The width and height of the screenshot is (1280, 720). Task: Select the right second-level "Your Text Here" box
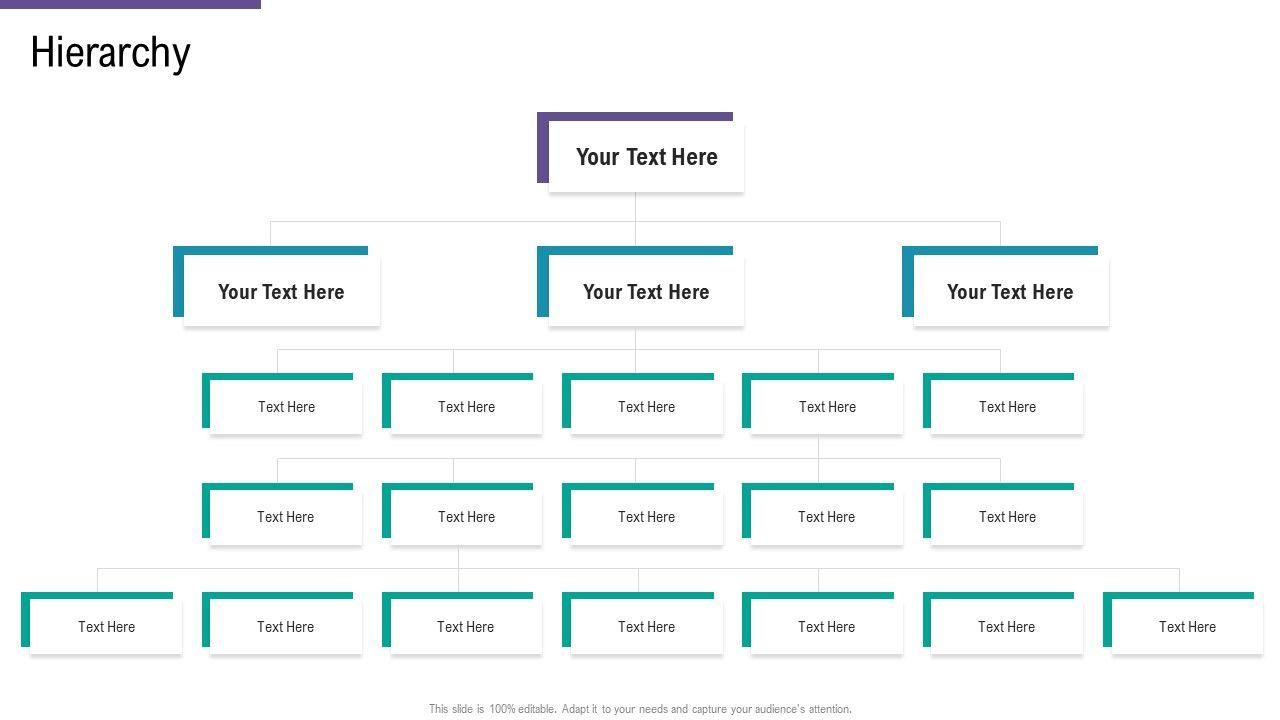coord(1010,292)
